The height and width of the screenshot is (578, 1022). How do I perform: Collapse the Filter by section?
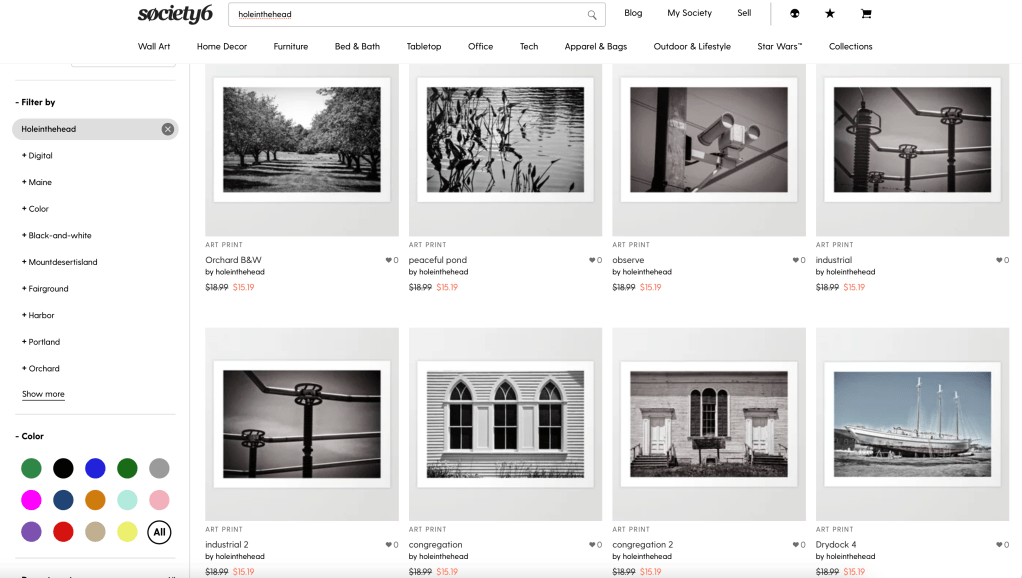click(x=36, y=102)
